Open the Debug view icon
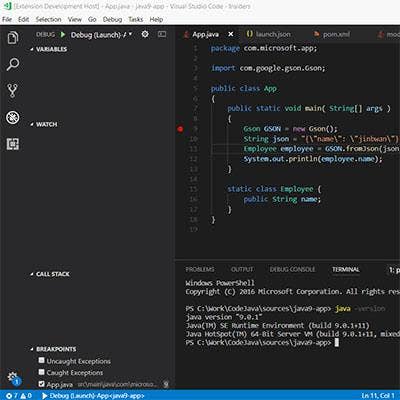 click(x=13, y=117)
